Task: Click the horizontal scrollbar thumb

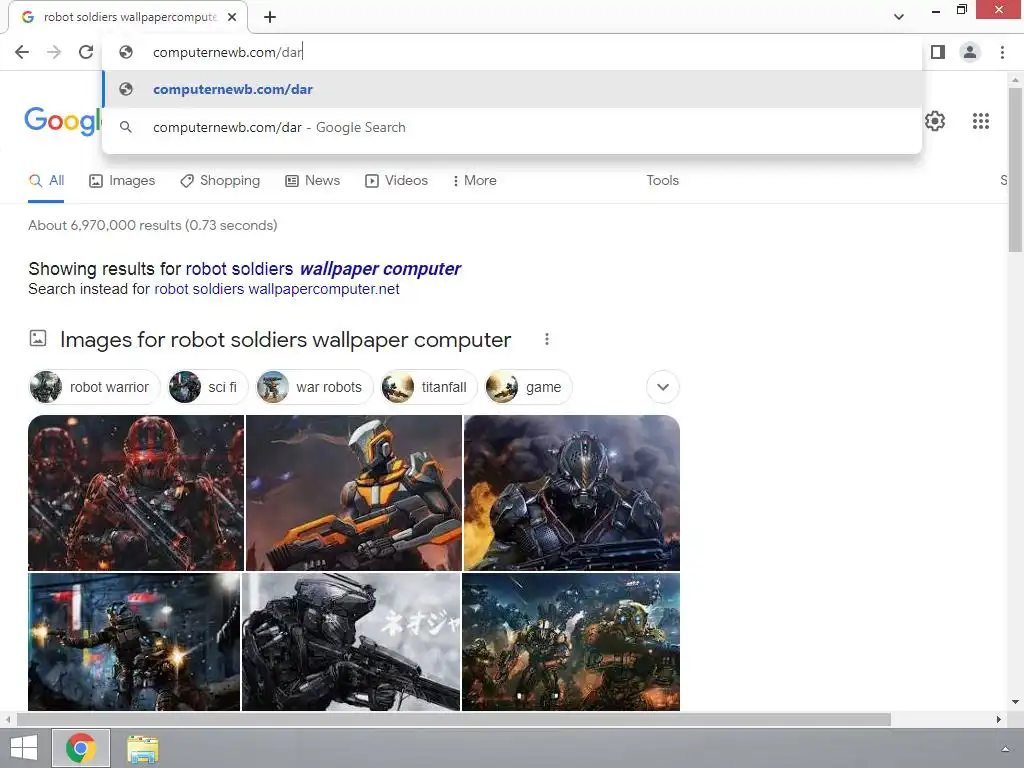Action: 454,720
